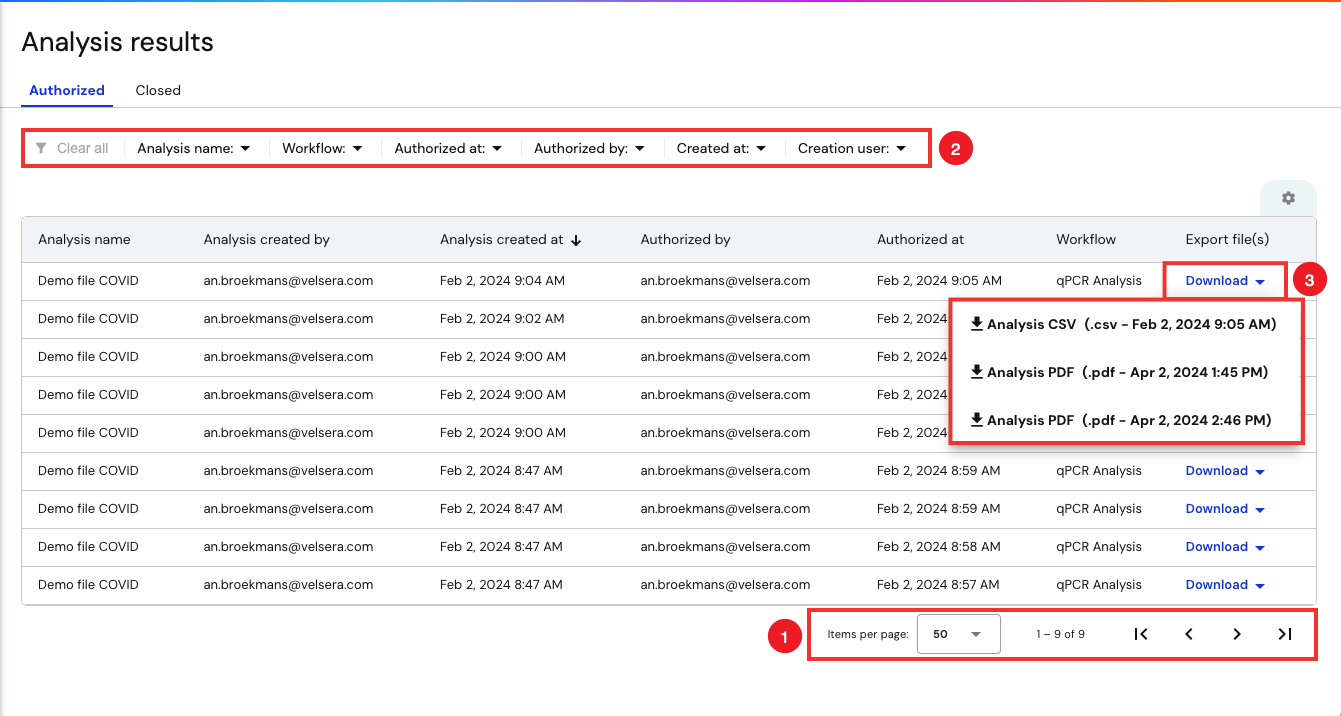Expand Download for 8:57 AM authorized row
Image resolution: width=1341 pixels, height=716 pixels.
[x=1225, y=585]
